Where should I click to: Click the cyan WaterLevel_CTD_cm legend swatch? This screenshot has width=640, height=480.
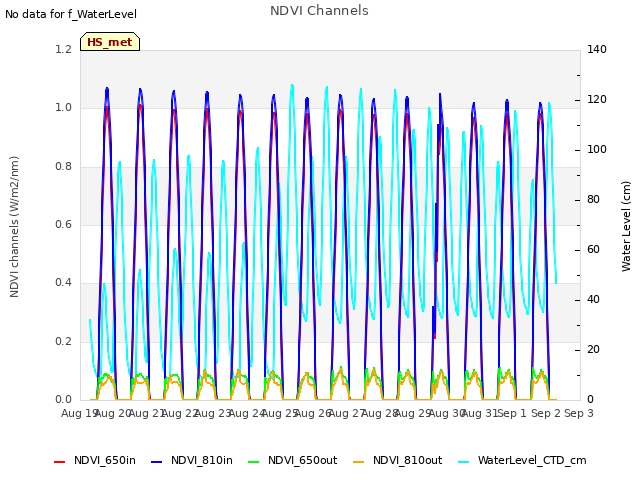[464, 462]
